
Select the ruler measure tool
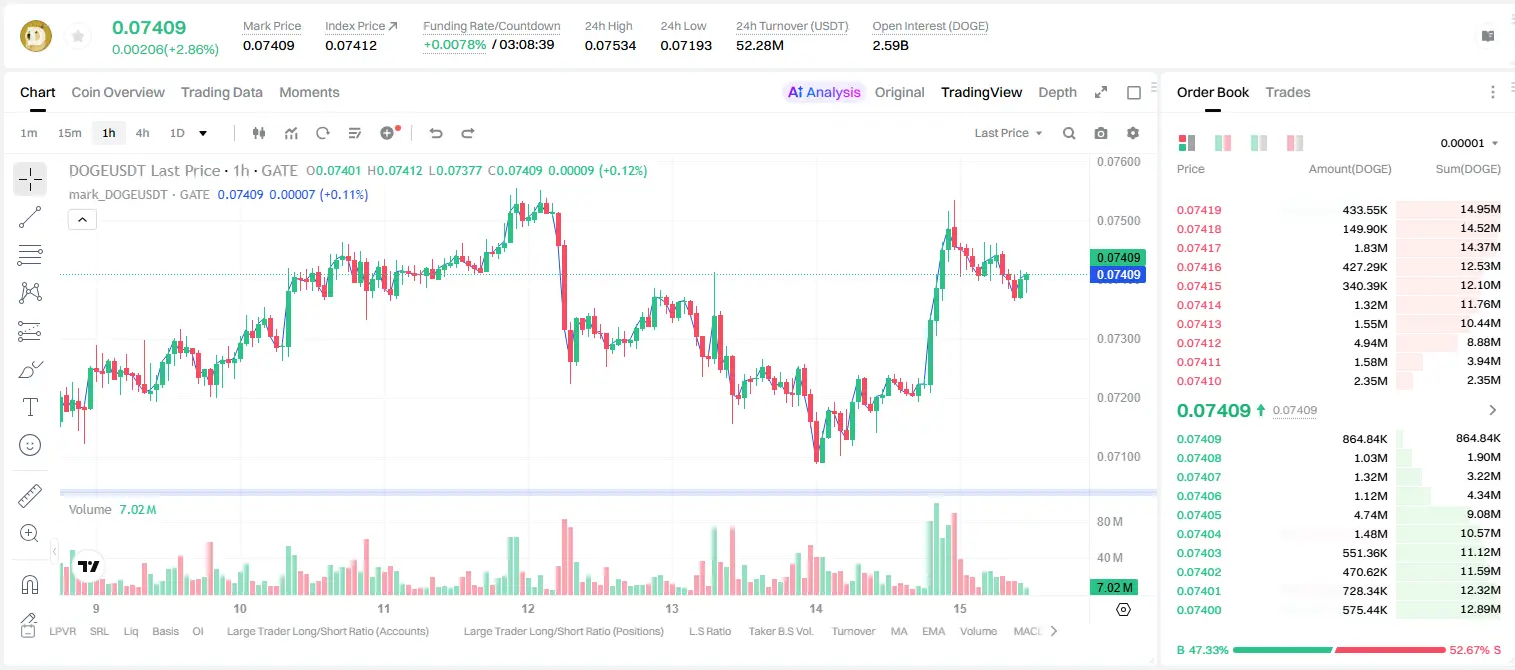[30, 496]
